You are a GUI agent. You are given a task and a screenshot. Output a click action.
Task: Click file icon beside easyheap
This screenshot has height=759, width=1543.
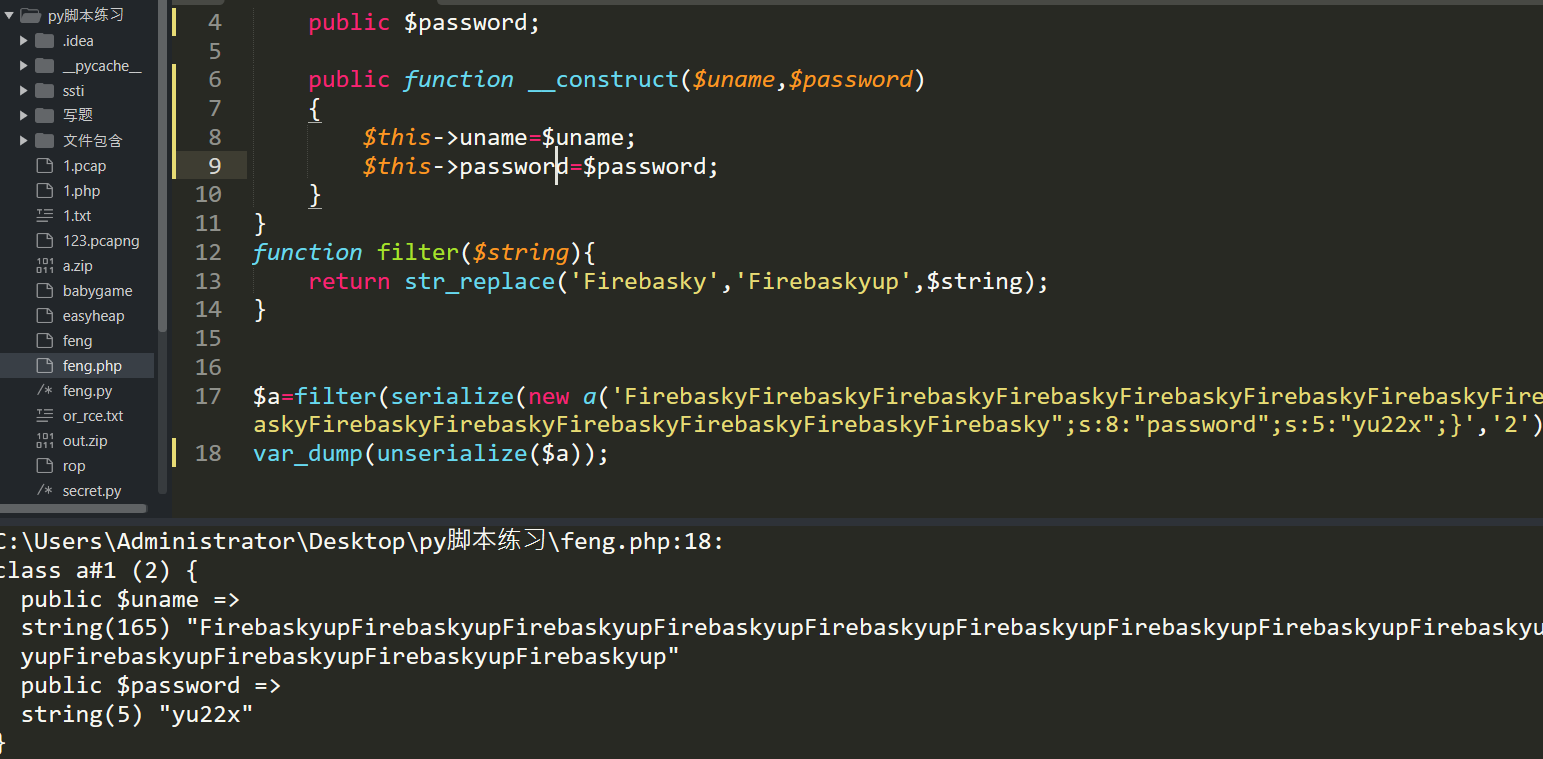click(x=44, y=315)
